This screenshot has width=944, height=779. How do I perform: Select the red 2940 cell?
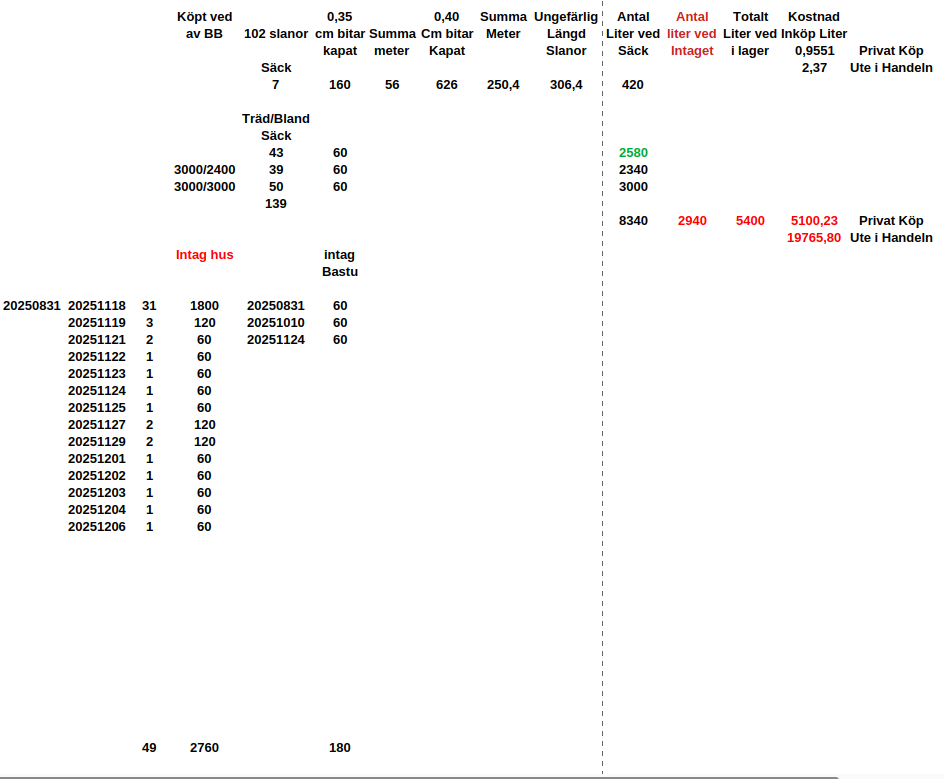(x=691, y=221)
